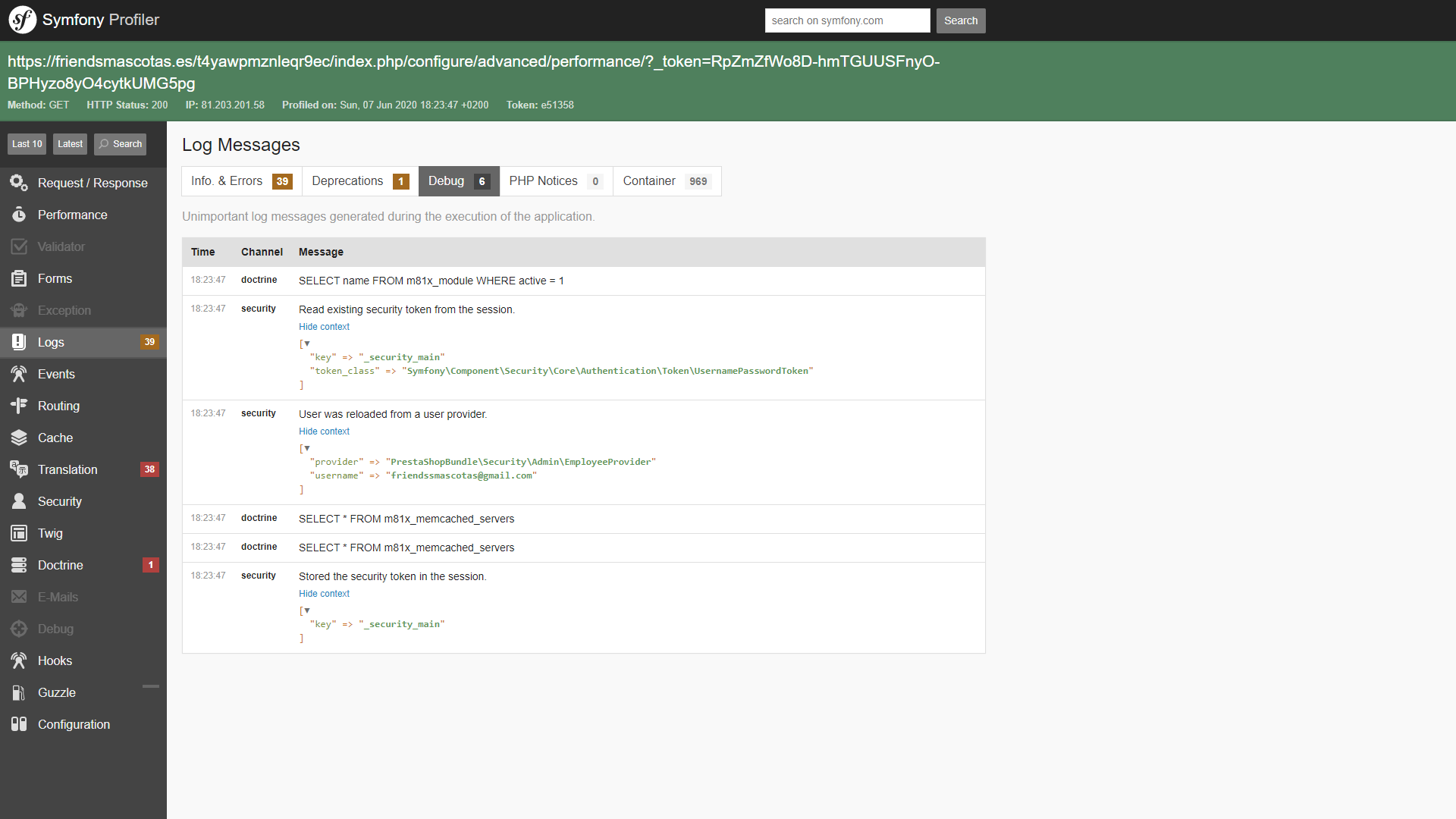Click the Cache layers icon
The width and height of the screenshot is (1456, 819).
19,438
